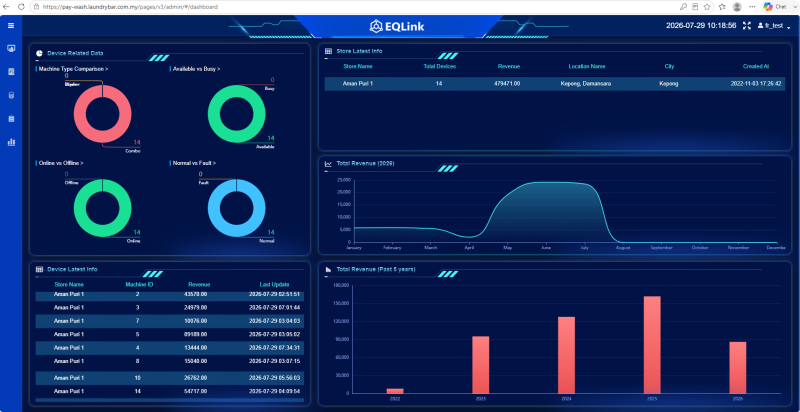800x412 pixels.
Task: Click device revenue value 15040.00
Action: pyautogui.click(x=195, y=361)
